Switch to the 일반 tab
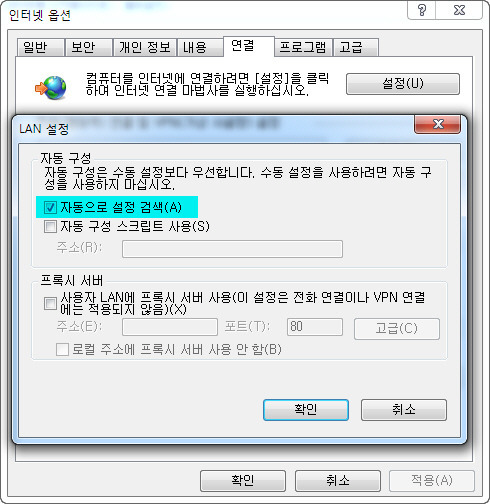This screenshot has height=504, width=490. [x=40, y=47]
